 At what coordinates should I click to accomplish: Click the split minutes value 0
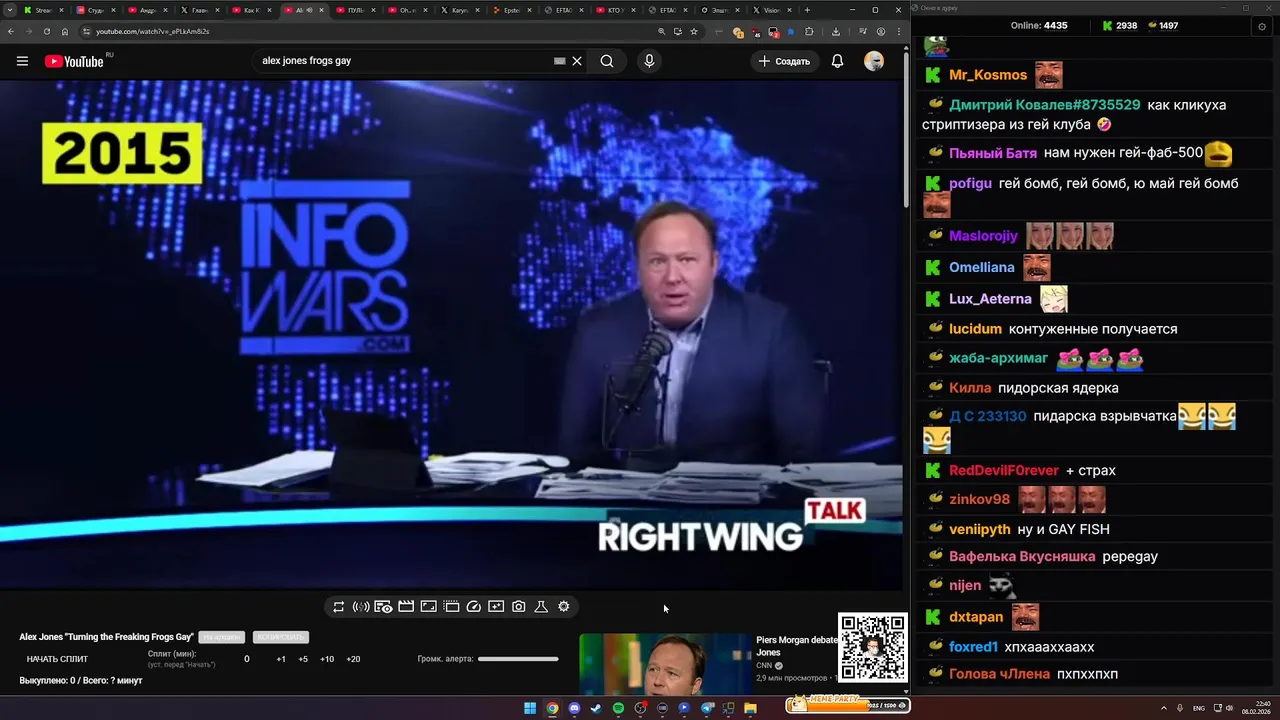click(x=247, y=660)
